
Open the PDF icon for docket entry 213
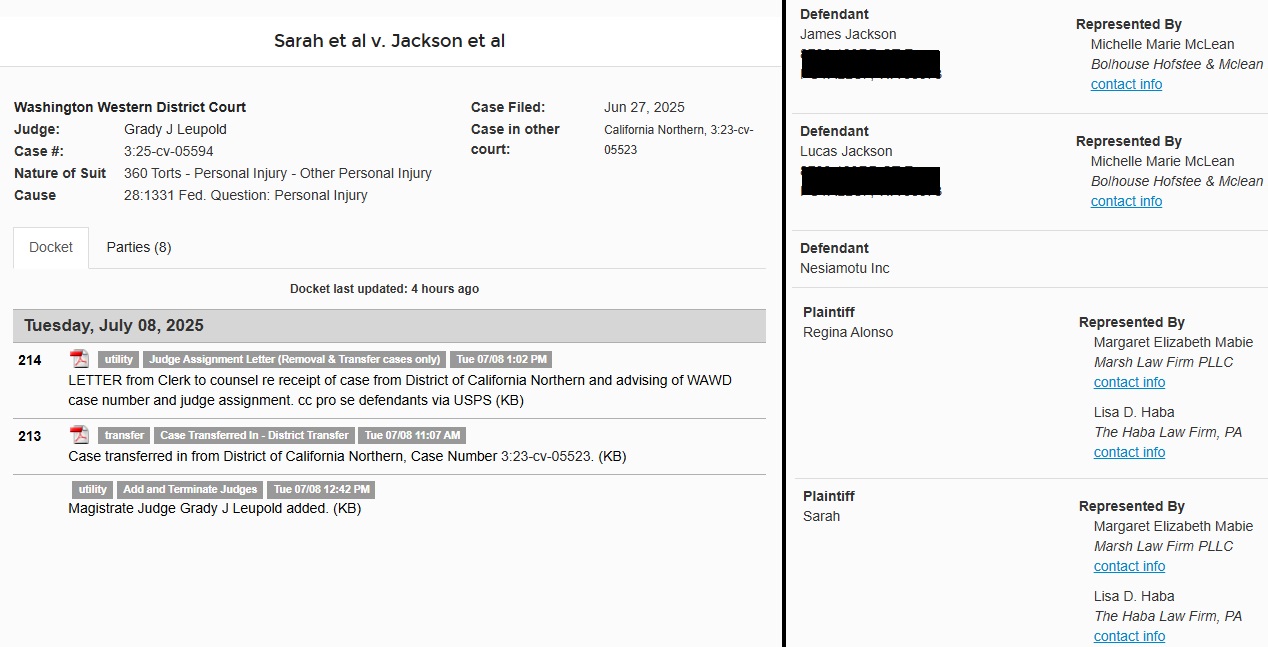pyautogui.click(x=79, y=435)
